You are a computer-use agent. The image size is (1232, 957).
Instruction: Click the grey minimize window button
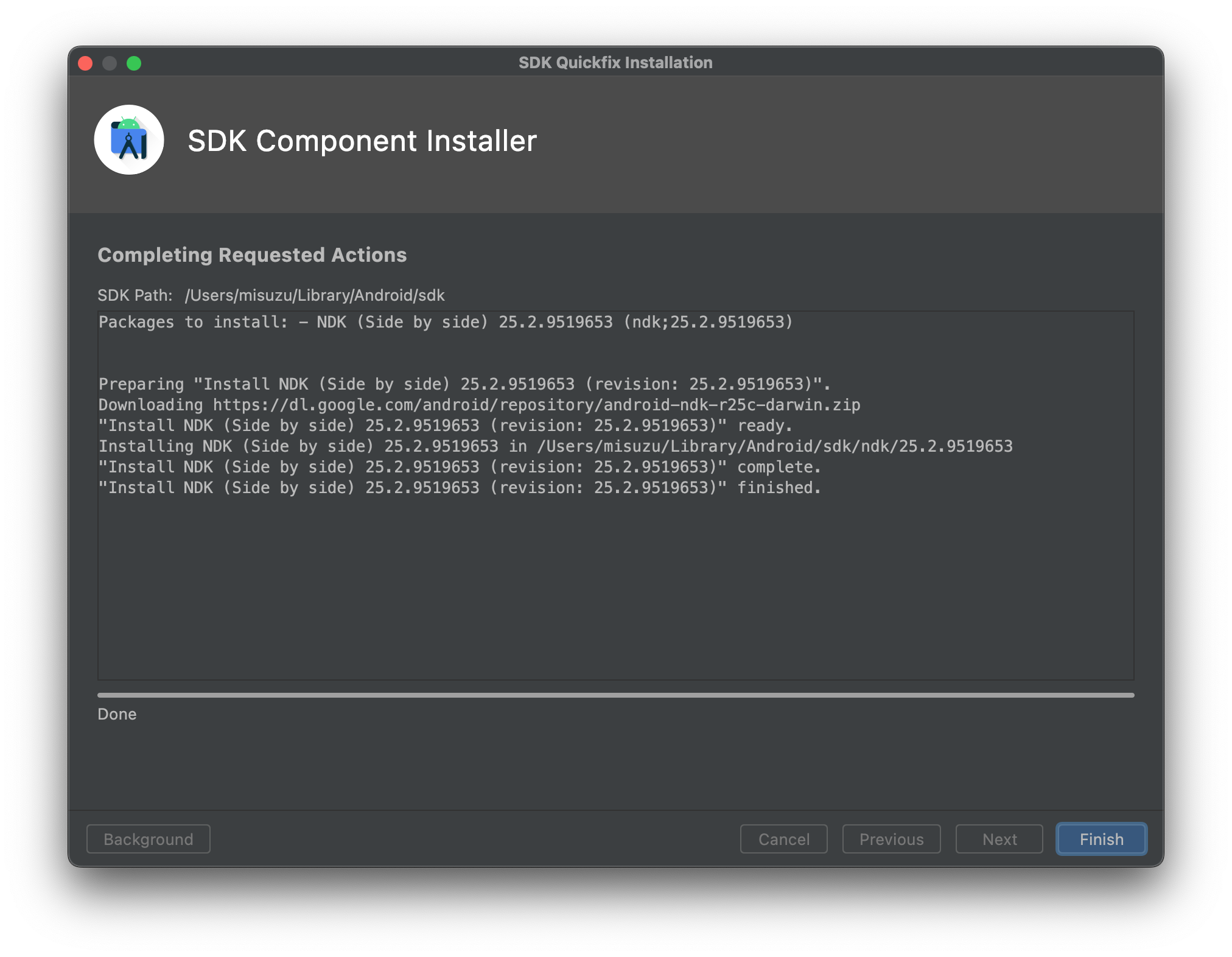110,63
